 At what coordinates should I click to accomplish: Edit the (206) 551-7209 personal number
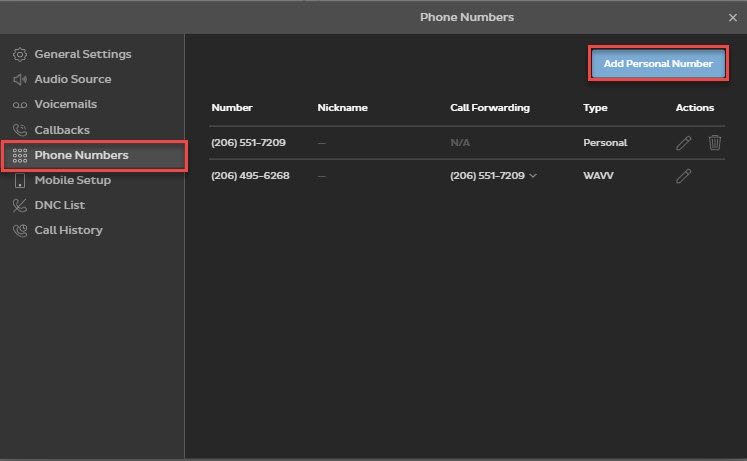click(683, 143)
